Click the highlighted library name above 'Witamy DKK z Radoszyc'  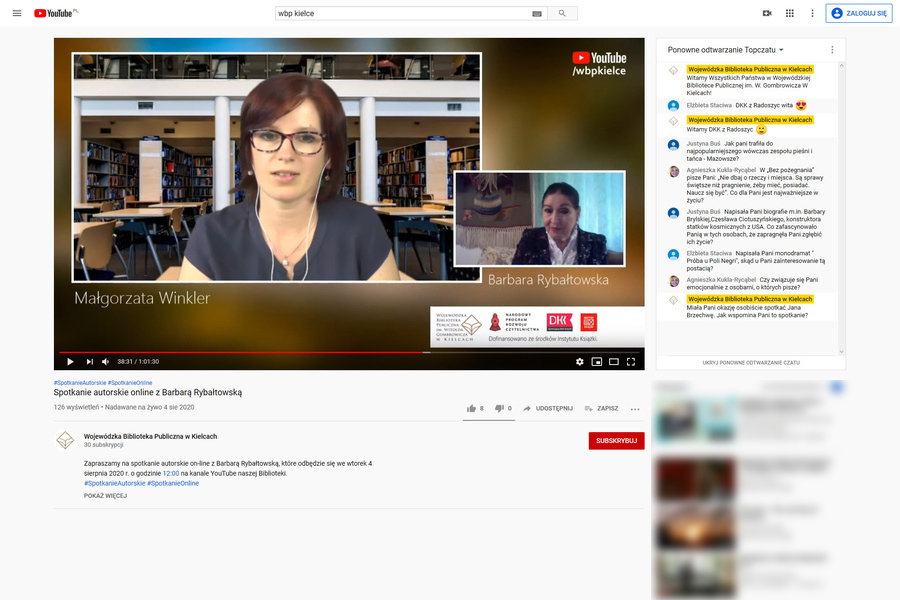(750, 120)
